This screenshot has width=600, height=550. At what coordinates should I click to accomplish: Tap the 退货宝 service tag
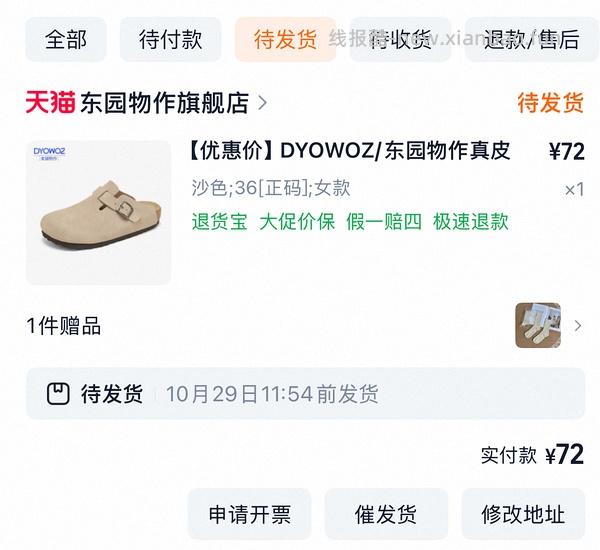tap(220, 222)
